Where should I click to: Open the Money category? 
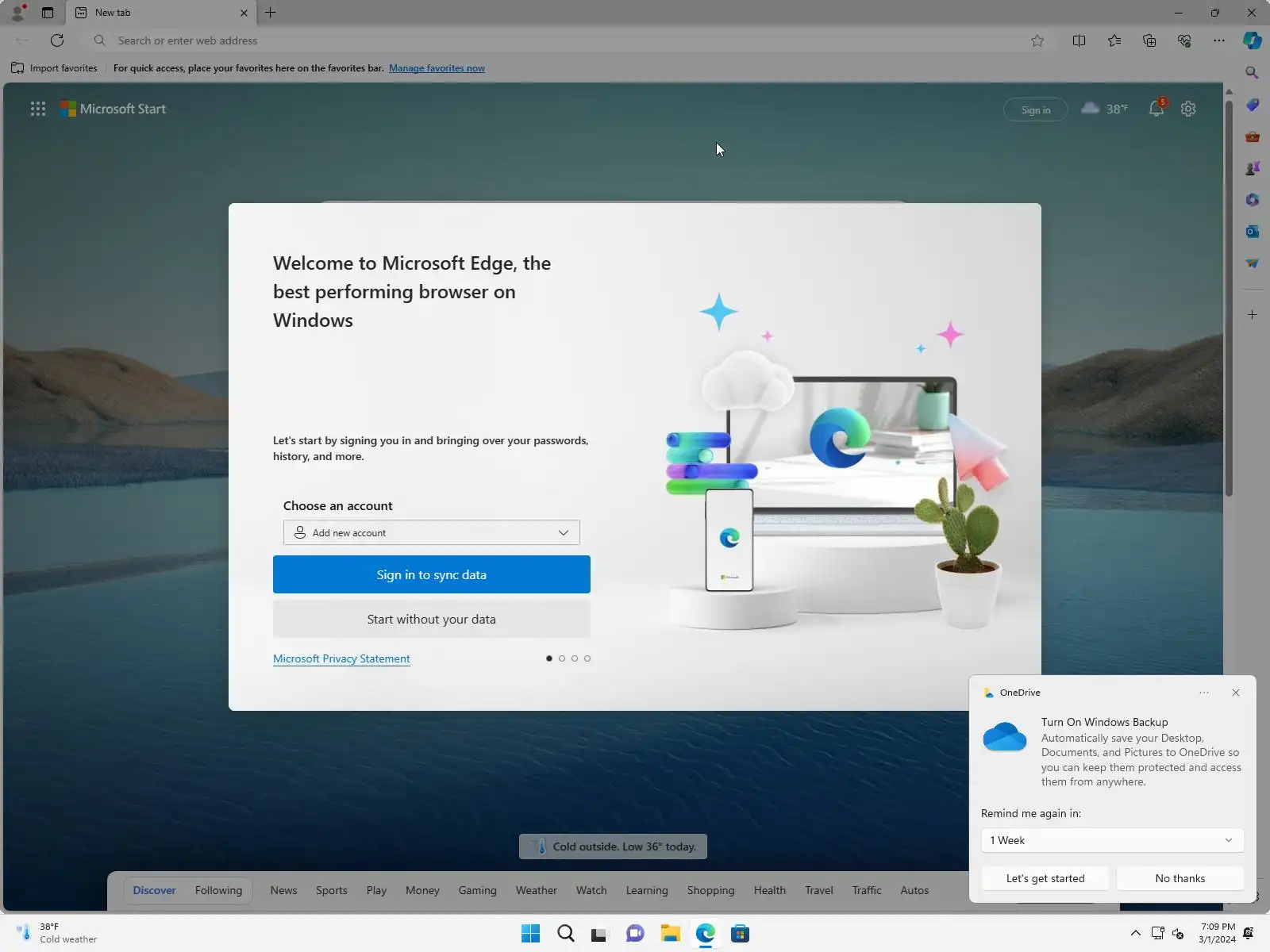[x=422, y=890]
